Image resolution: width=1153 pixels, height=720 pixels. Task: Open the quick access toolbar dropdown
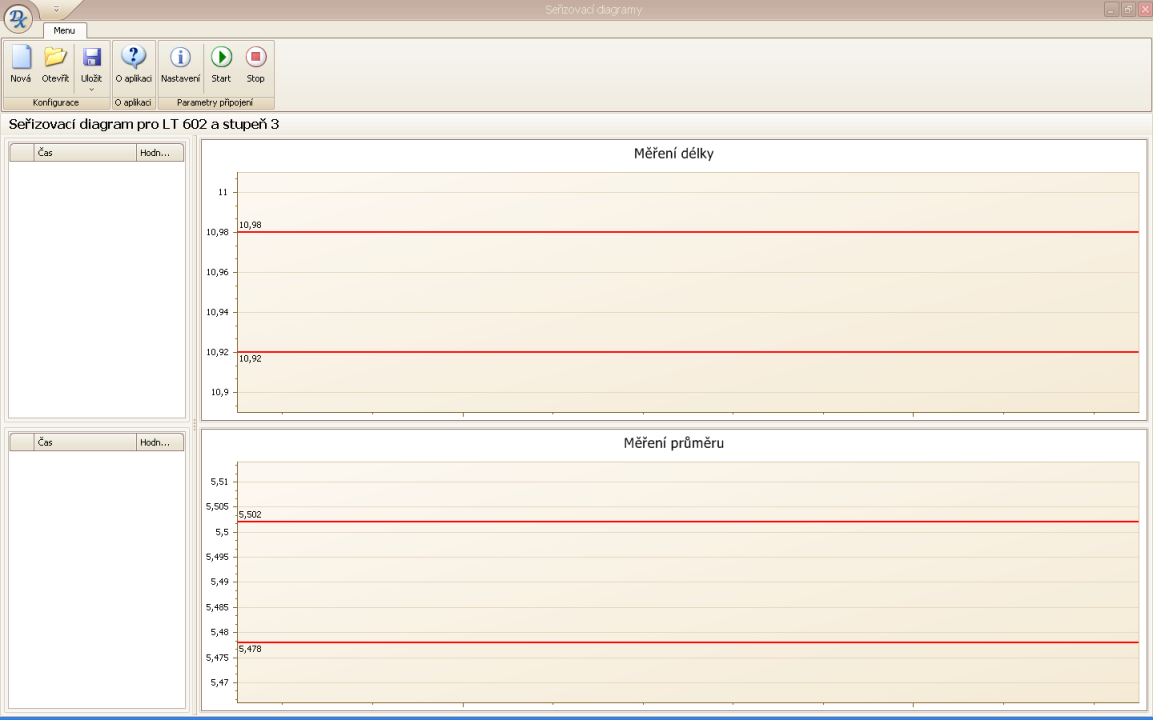(56, 9)
